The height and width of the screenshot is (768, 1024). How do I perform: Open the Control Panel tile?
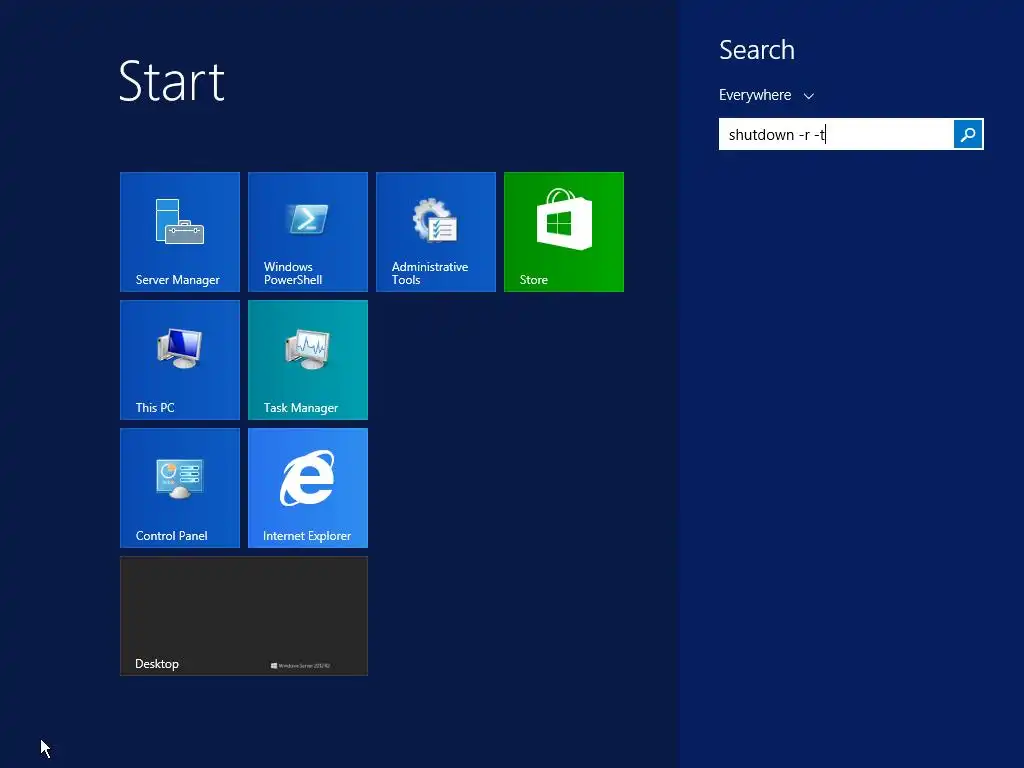click(x=180, y=488)
